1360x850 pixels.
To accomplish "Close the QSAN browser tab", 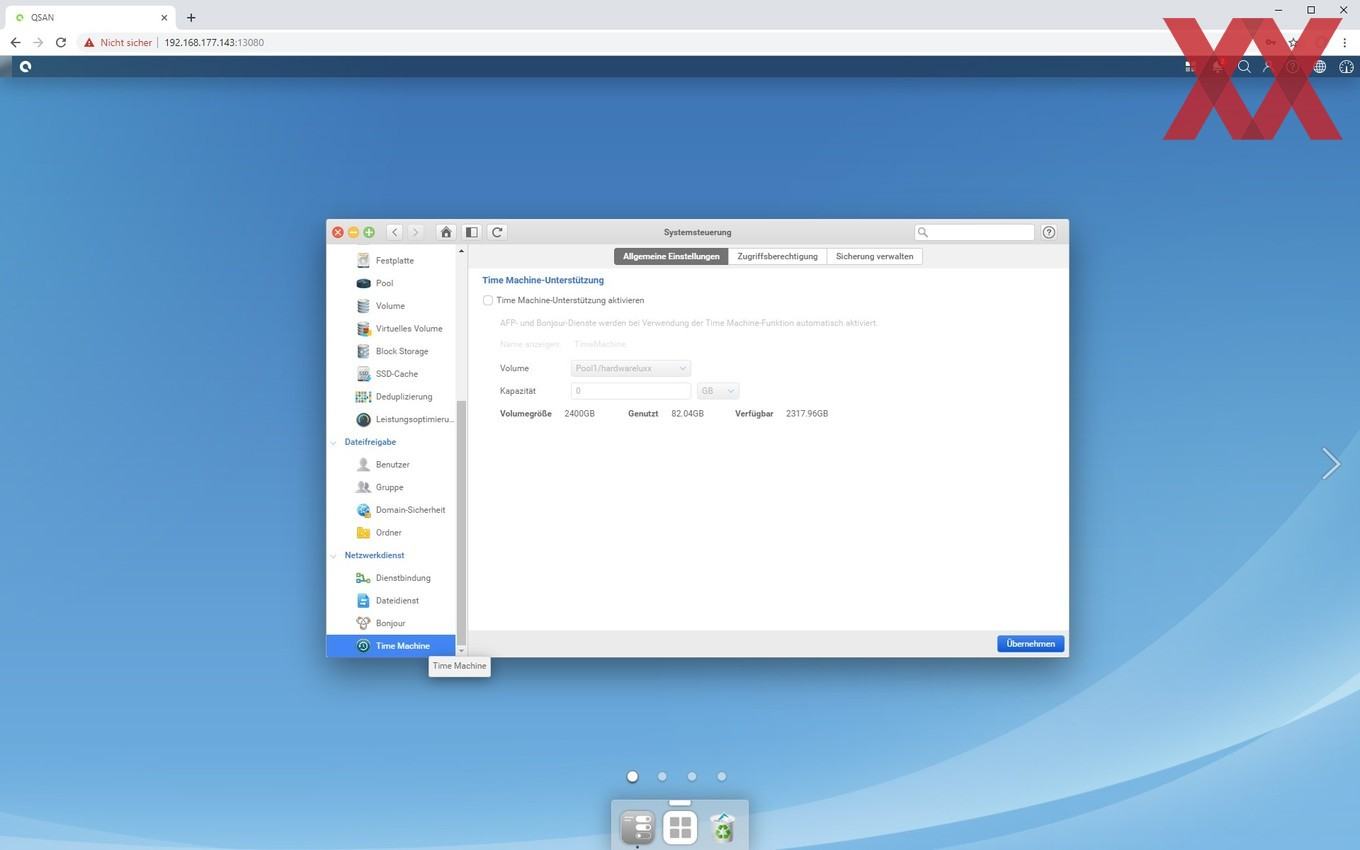I will [164, 17].
